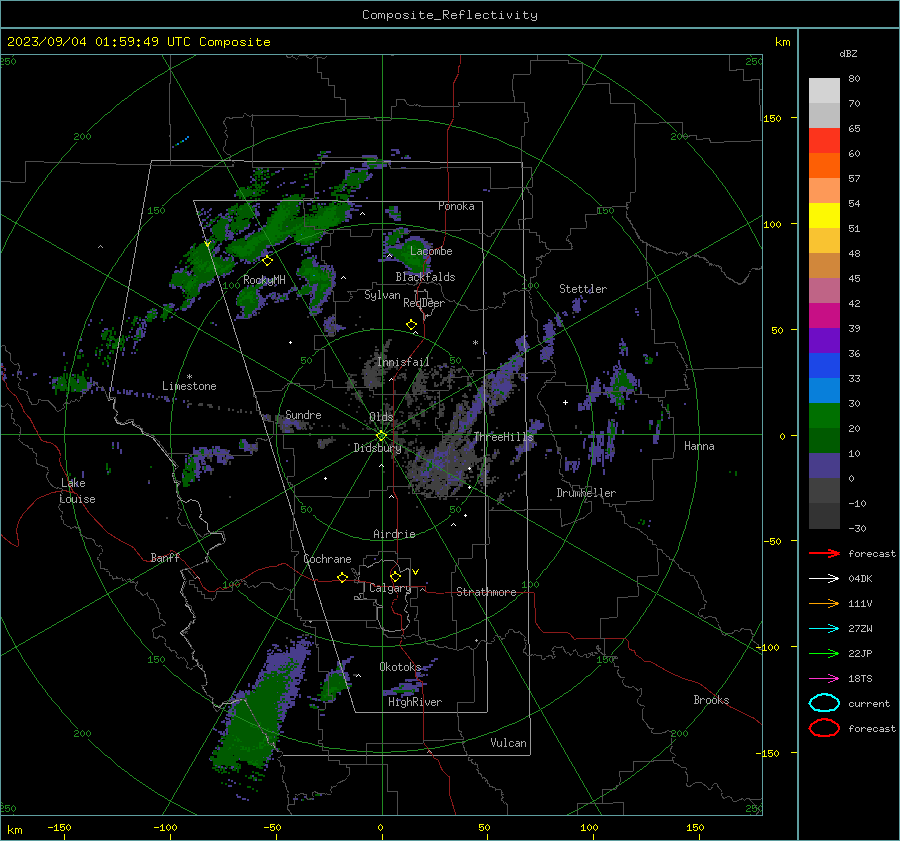Click the Drumheller town label
Image resolution: width=900 pixels, height=841 pixels.
pyautogui.click(x=586, y=493)
